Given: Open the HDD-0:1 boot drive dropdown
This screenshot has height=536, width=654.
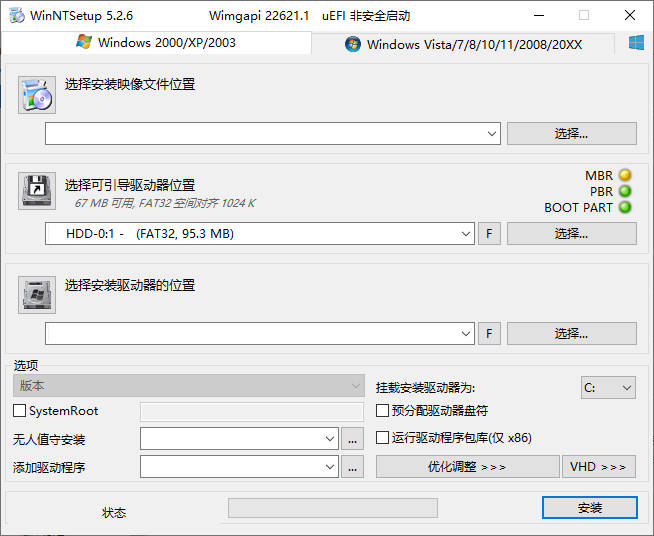Looking at the screenshot, I should pos(465,234).
